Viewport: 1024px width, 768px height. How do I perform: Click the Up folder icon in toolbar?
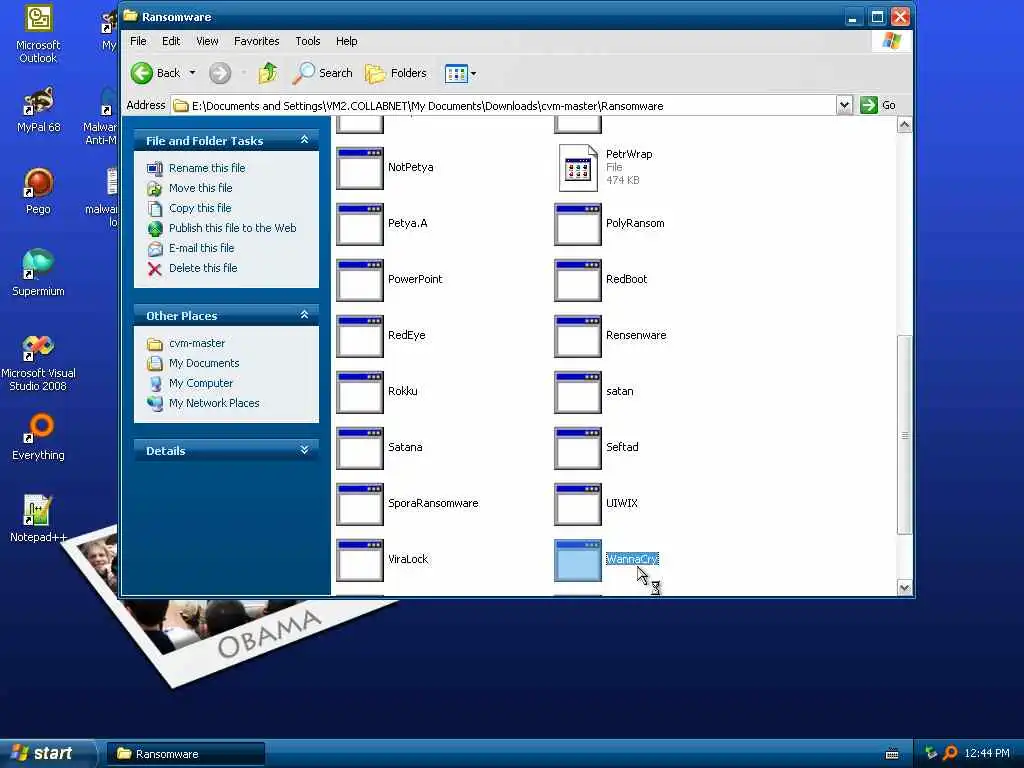268,73
